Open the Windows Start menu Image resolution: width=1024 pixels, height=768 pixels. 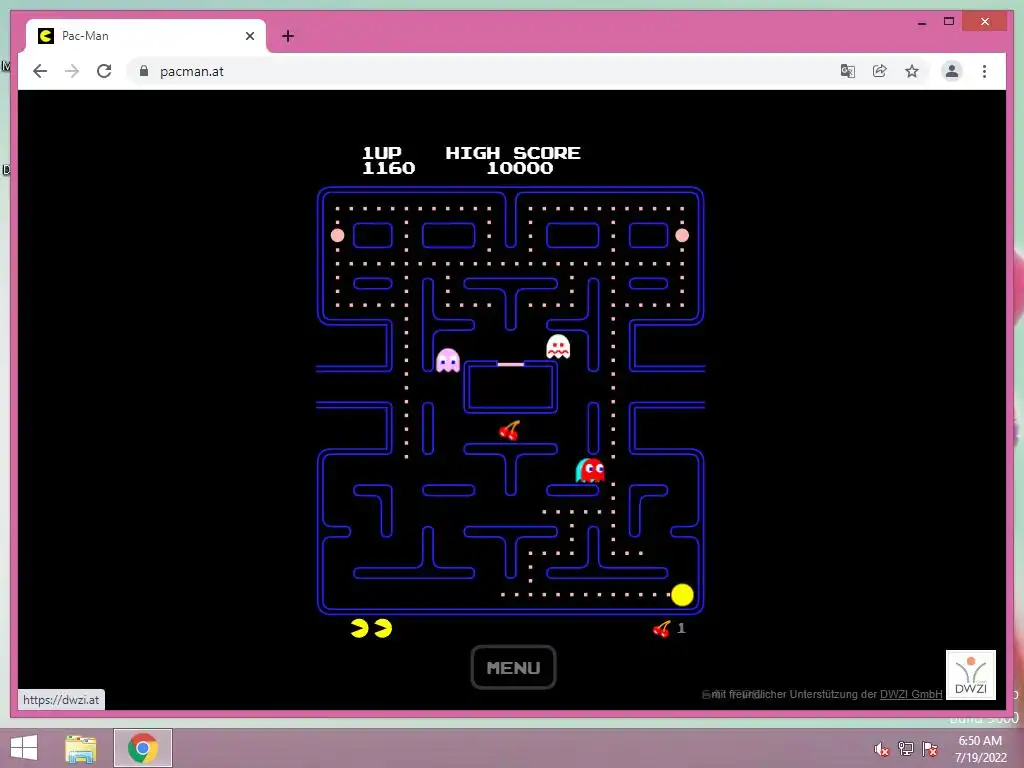pyautogui.click(x=24, y=748)
